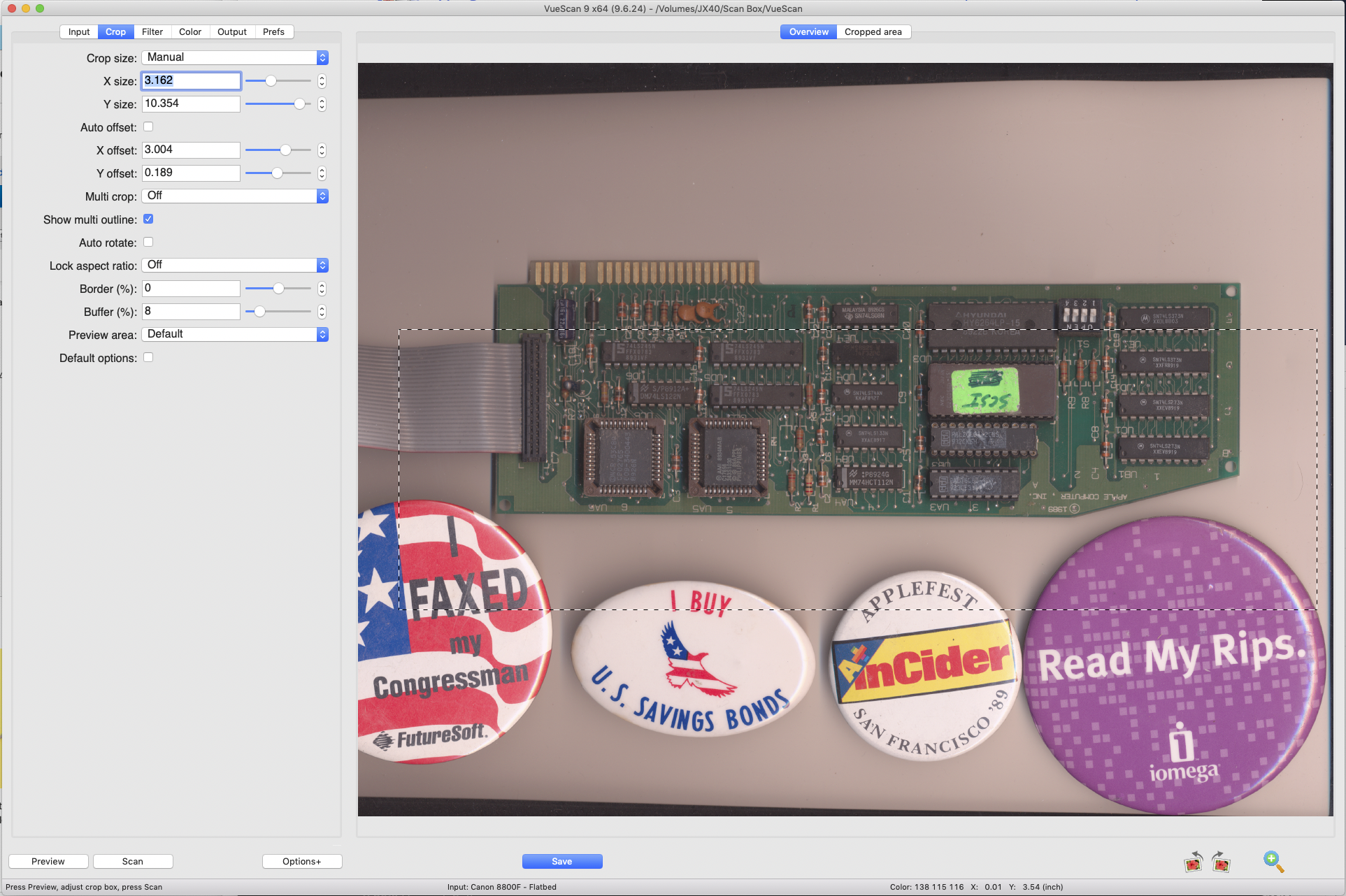Enable the Default options checkbox
This screenshot has width=1346, height=896.
click(148, 358)
